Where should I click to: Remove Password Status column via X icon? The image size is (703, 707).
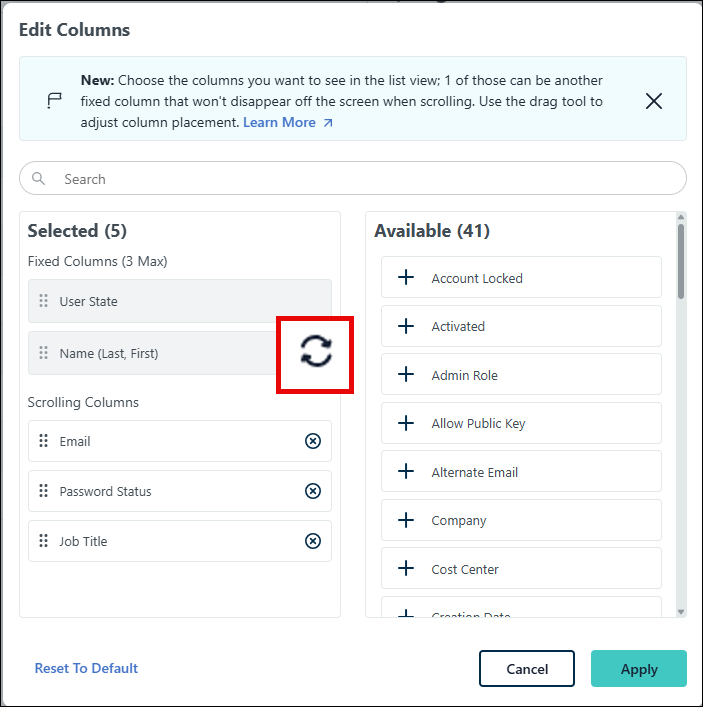(x=312, y=491)
